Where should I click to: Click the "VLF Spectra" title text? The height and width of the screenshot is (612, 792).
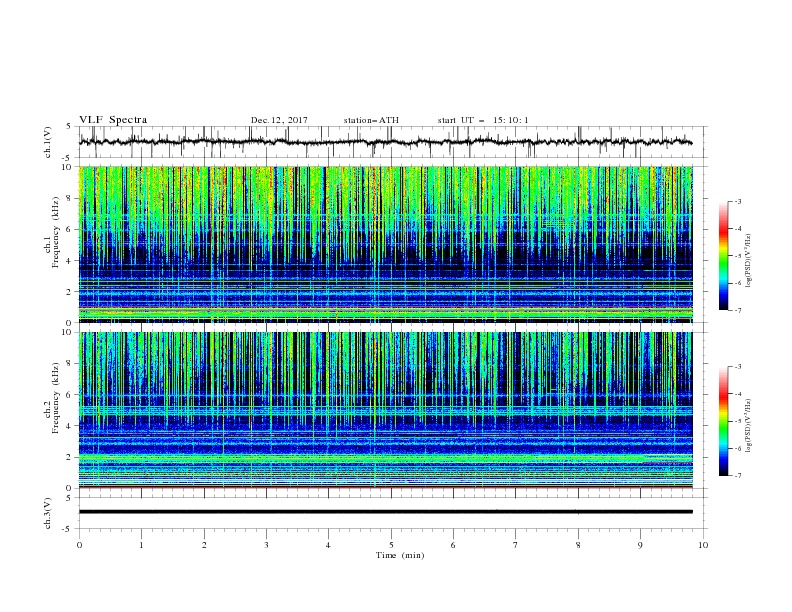pos(113,120)
